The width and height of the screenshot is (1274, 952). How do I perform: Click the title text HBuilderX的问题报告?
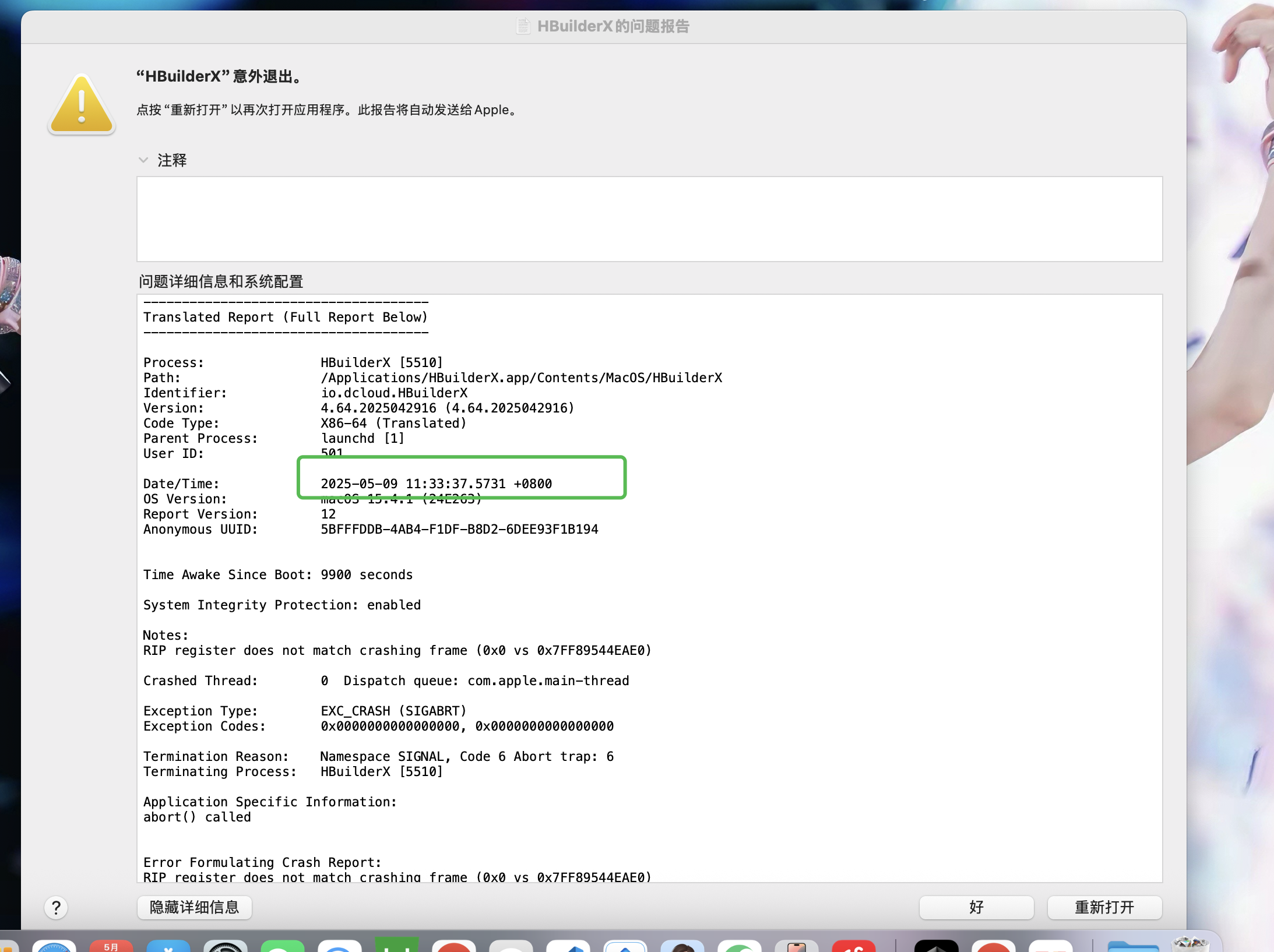[x=613, y=26]
